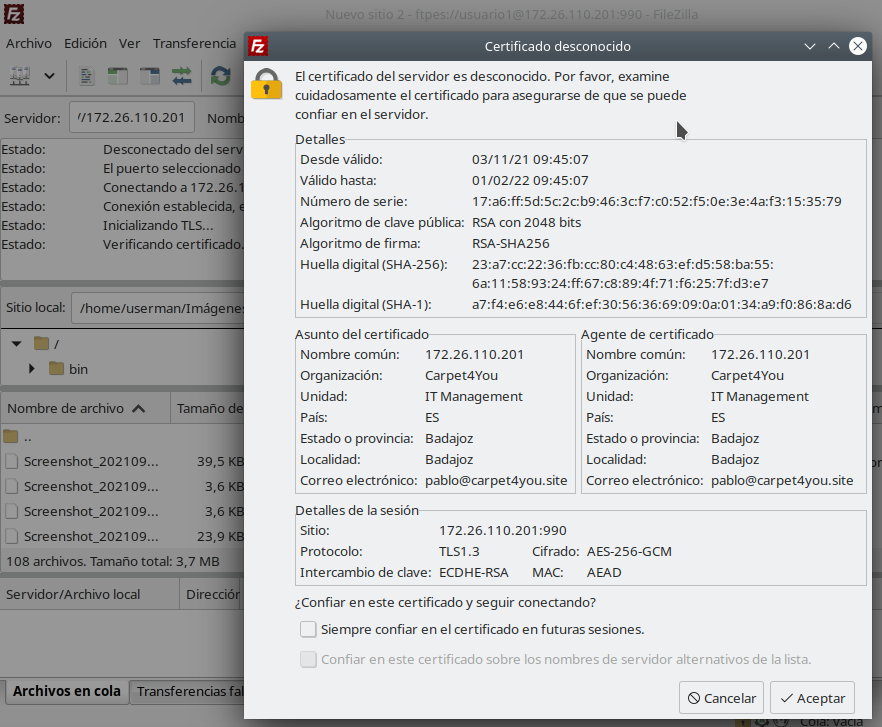Click Cancelar to reject the certificate
The image size is (882, 727).
[721, 698]
